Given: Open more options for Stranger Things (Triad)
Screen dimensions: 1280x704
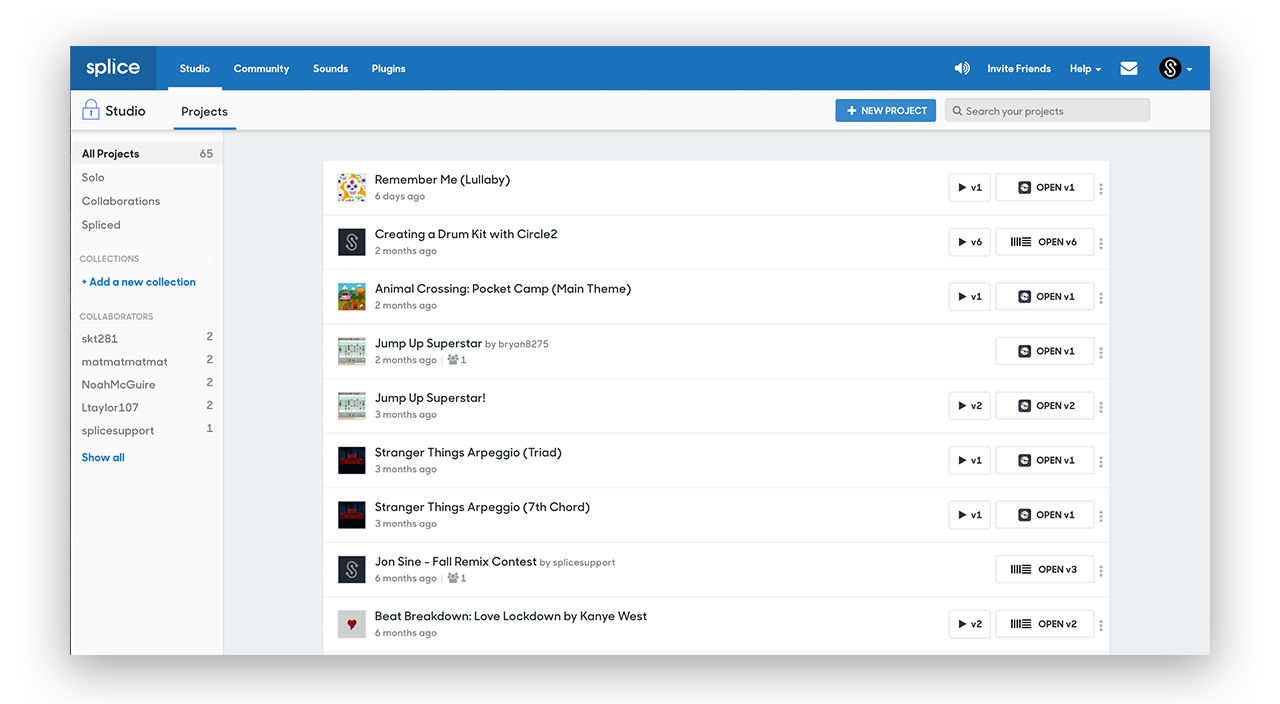Looking at the screenshot, I should (x=1101, y=462).
